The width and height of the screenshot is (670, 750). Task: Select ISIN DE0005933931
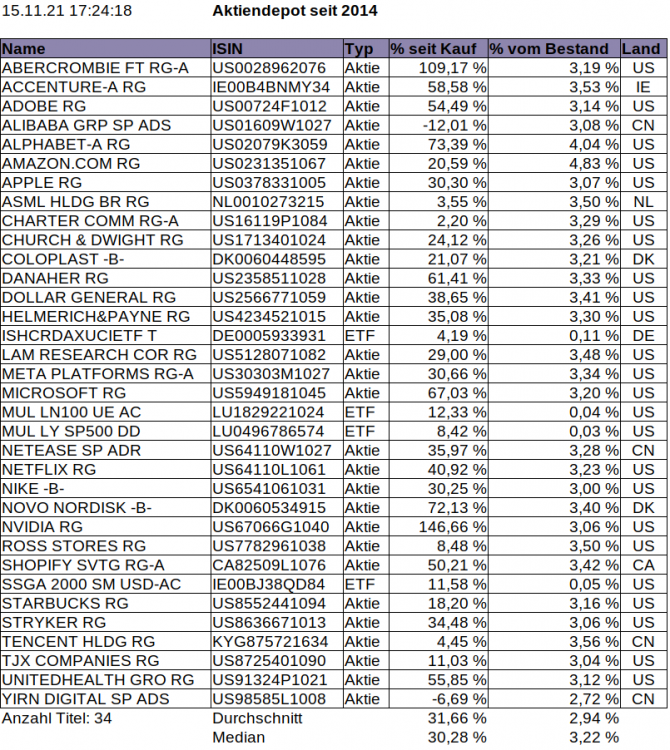276,336
